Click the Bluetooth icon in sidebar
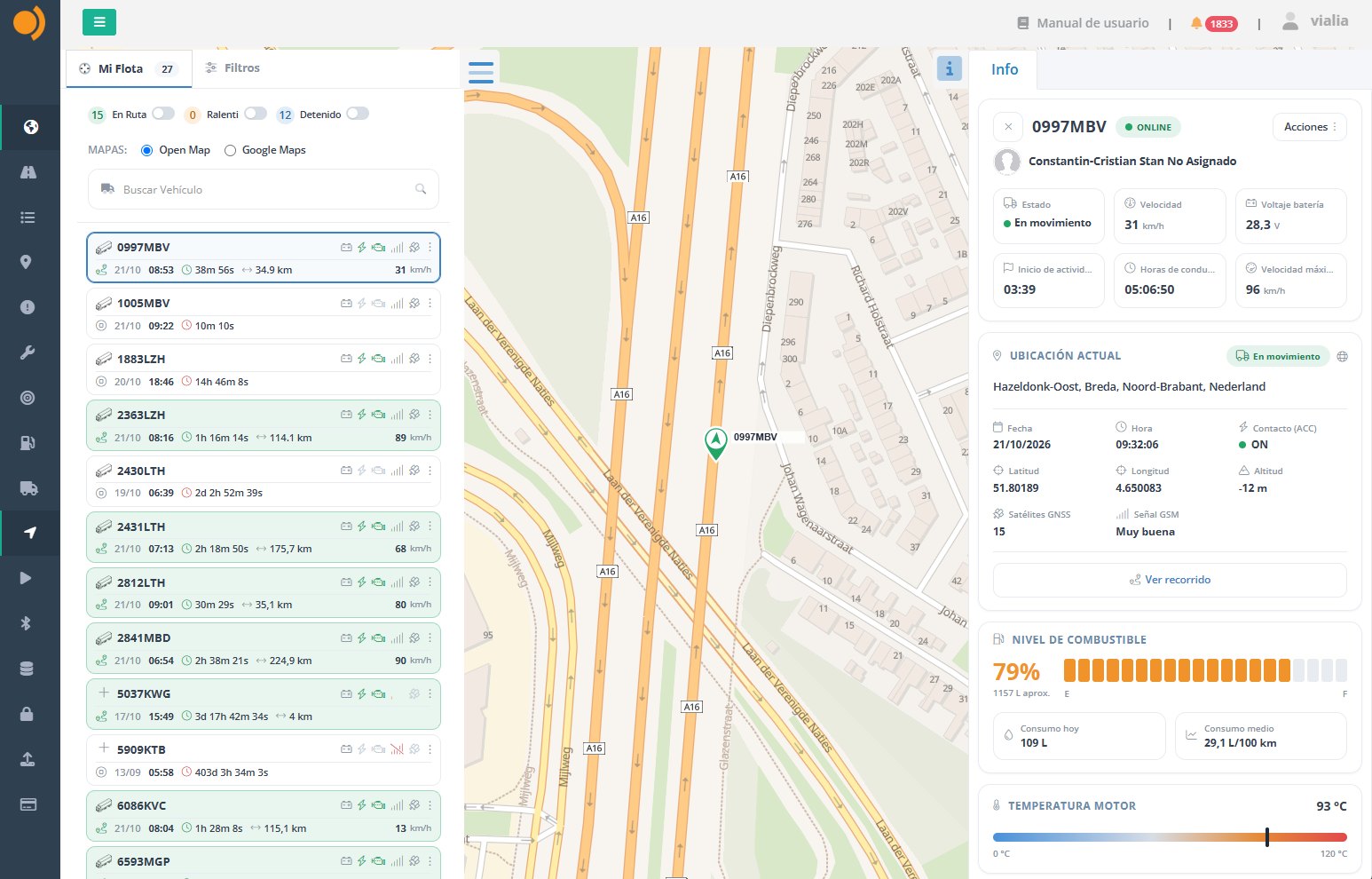This screenshot has width=1372, height=879. 27,623
